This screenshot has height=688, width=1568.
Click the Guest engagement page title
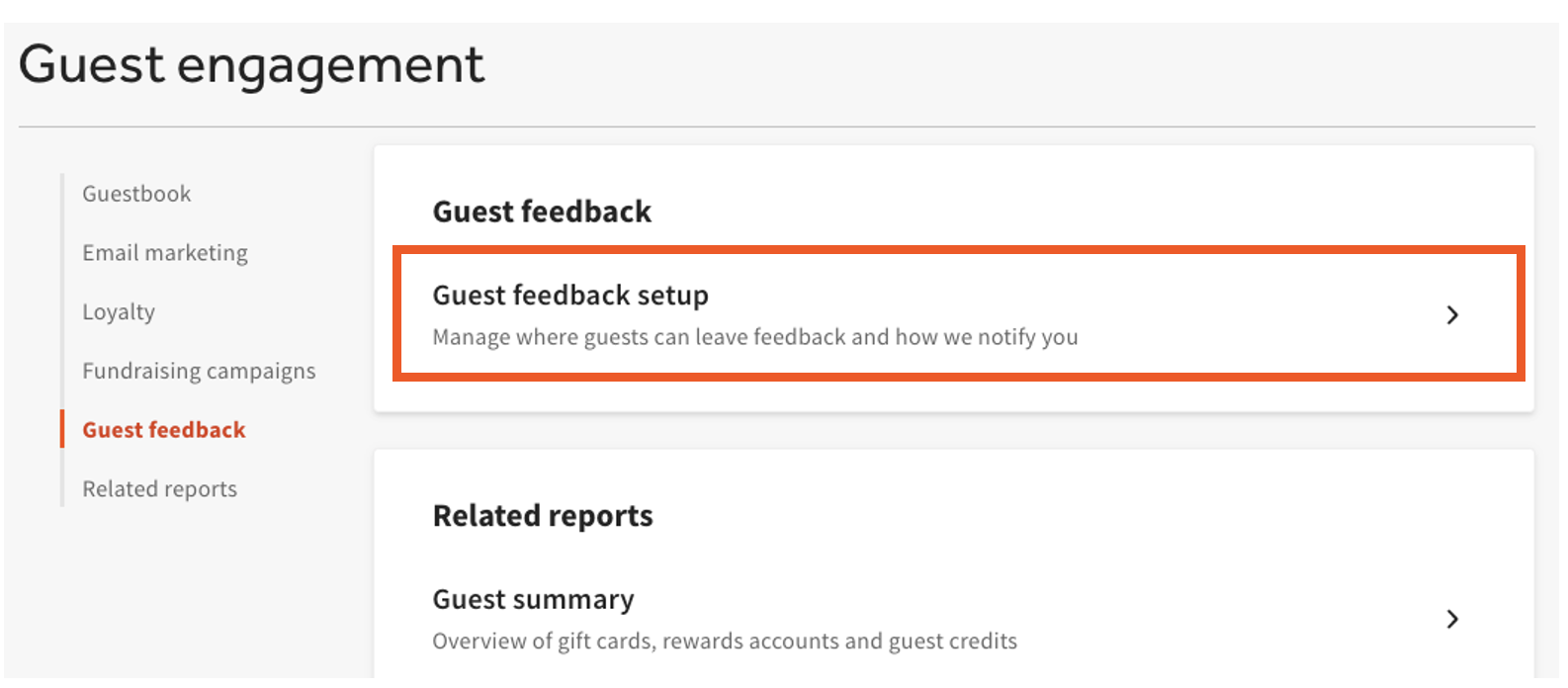point(252,64)
